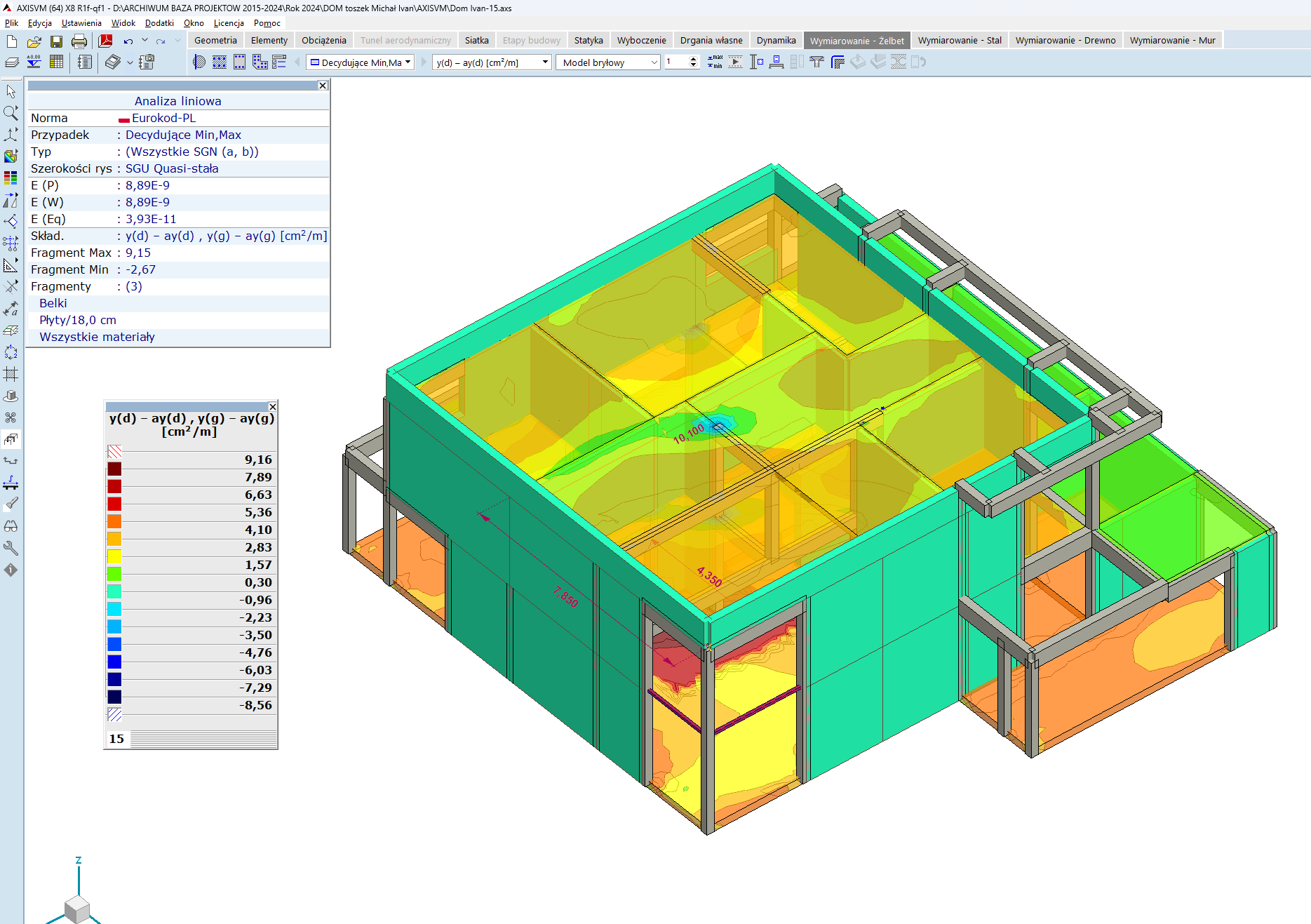The height and width of the screenshot is (924, 1311).
Task: Click the animation play icon
Action: 735,62
